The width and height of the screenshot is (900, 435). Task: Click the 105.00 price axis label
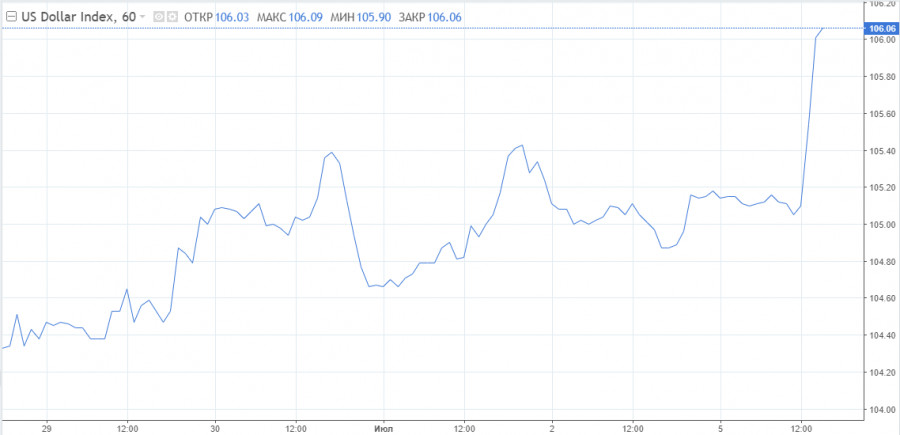[x=883, y=224]
